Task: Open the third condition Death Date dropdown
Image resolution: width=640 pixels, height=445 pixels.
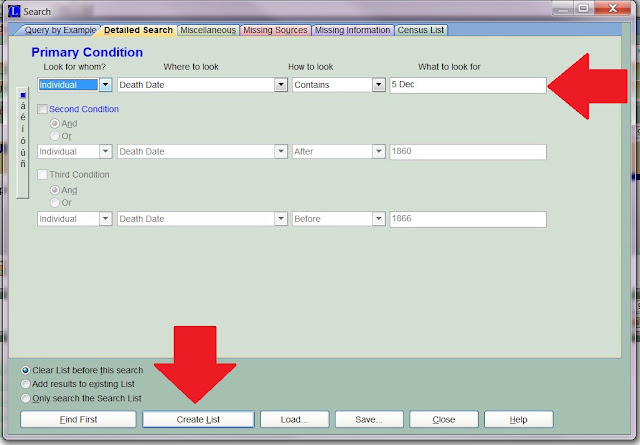Action: click(281, 218)
